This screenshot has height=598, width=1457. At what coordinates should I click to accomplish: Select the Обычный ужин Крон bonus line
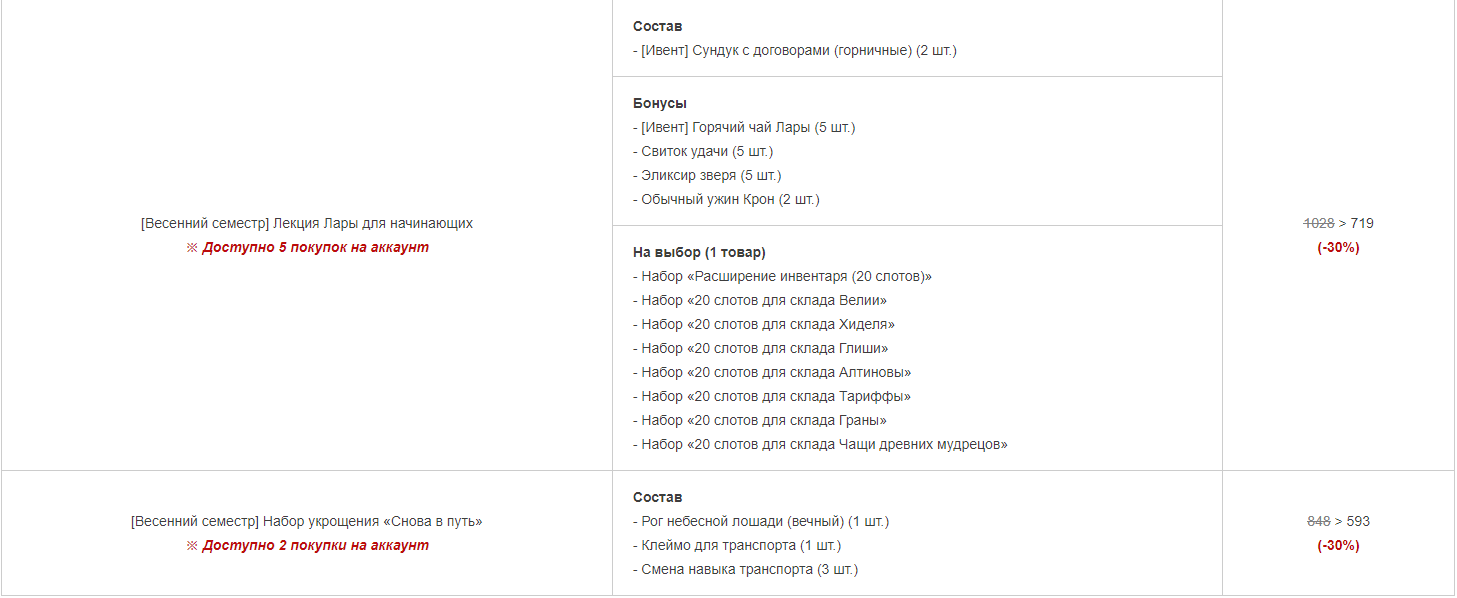[726, 200]
